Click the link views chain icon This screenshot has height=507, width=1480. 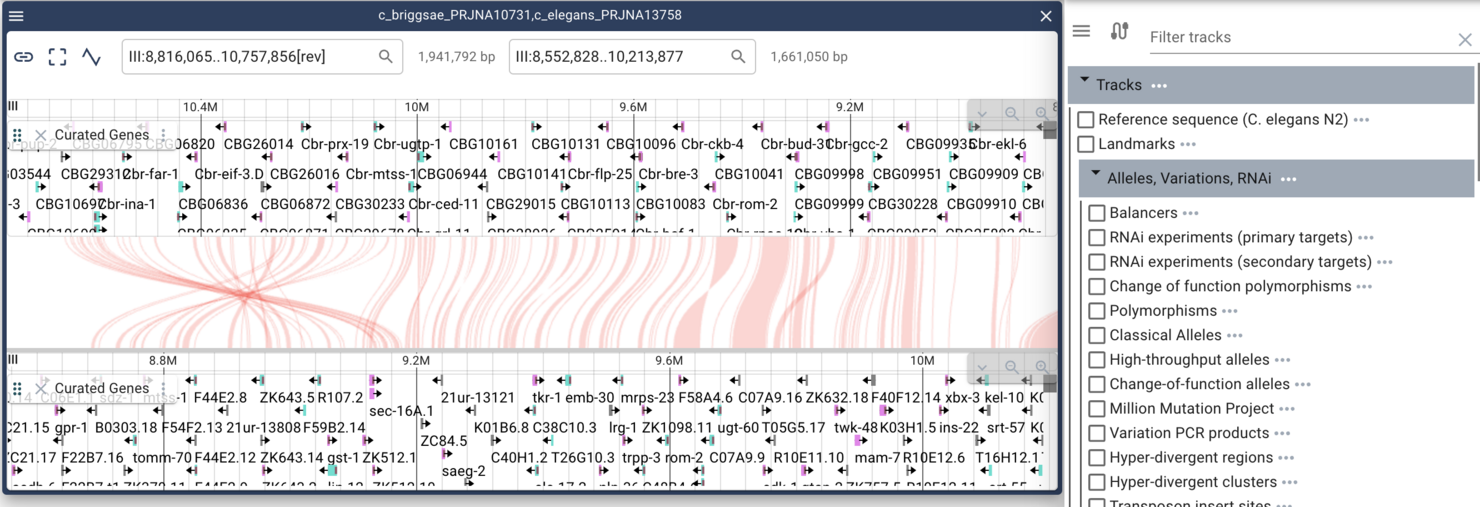point(23,57)
